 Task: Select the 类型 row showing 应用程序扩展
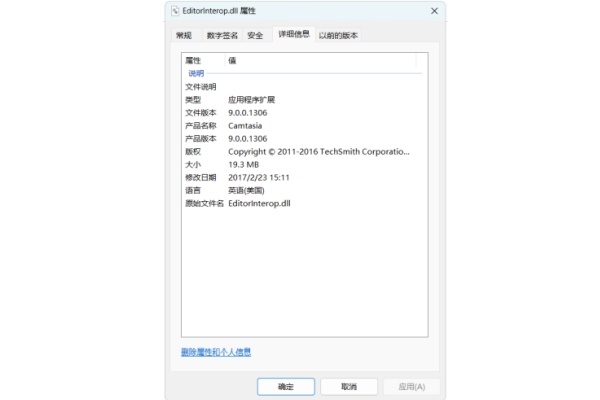pos(250,100)
